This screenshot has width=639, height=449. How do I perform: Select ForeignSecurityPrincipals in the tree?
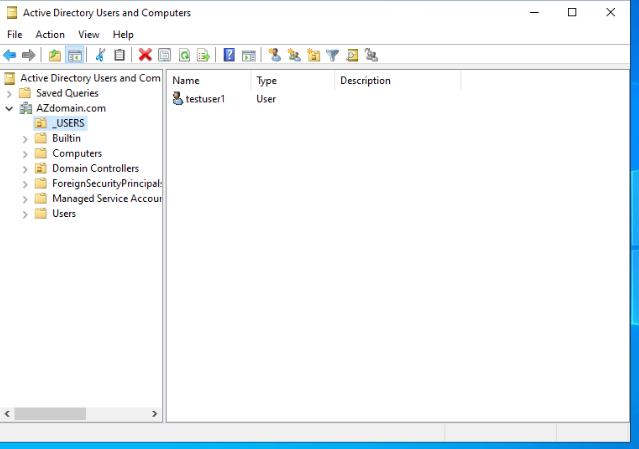[107, 183]
